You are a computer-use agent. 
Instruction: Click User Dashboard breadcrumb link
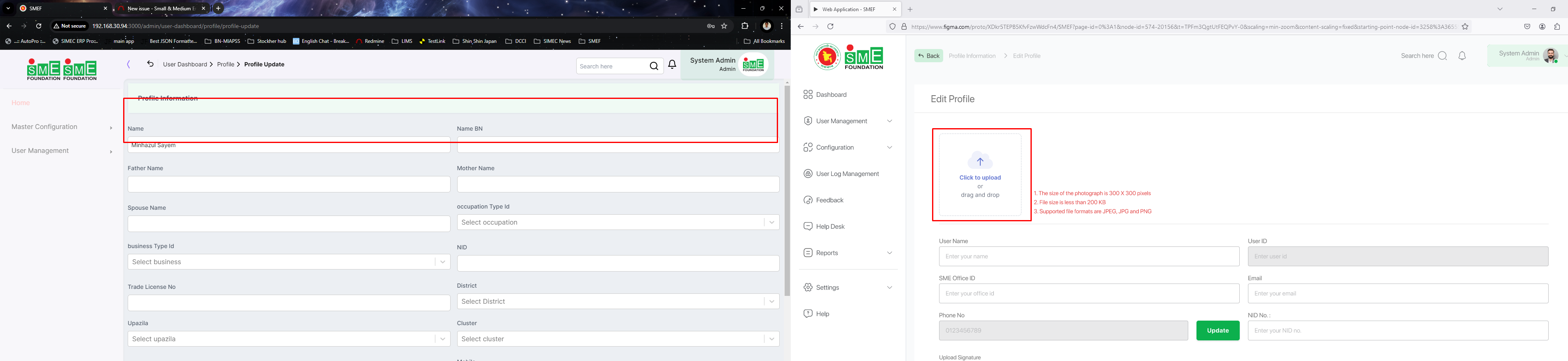(x=185, y=65)
